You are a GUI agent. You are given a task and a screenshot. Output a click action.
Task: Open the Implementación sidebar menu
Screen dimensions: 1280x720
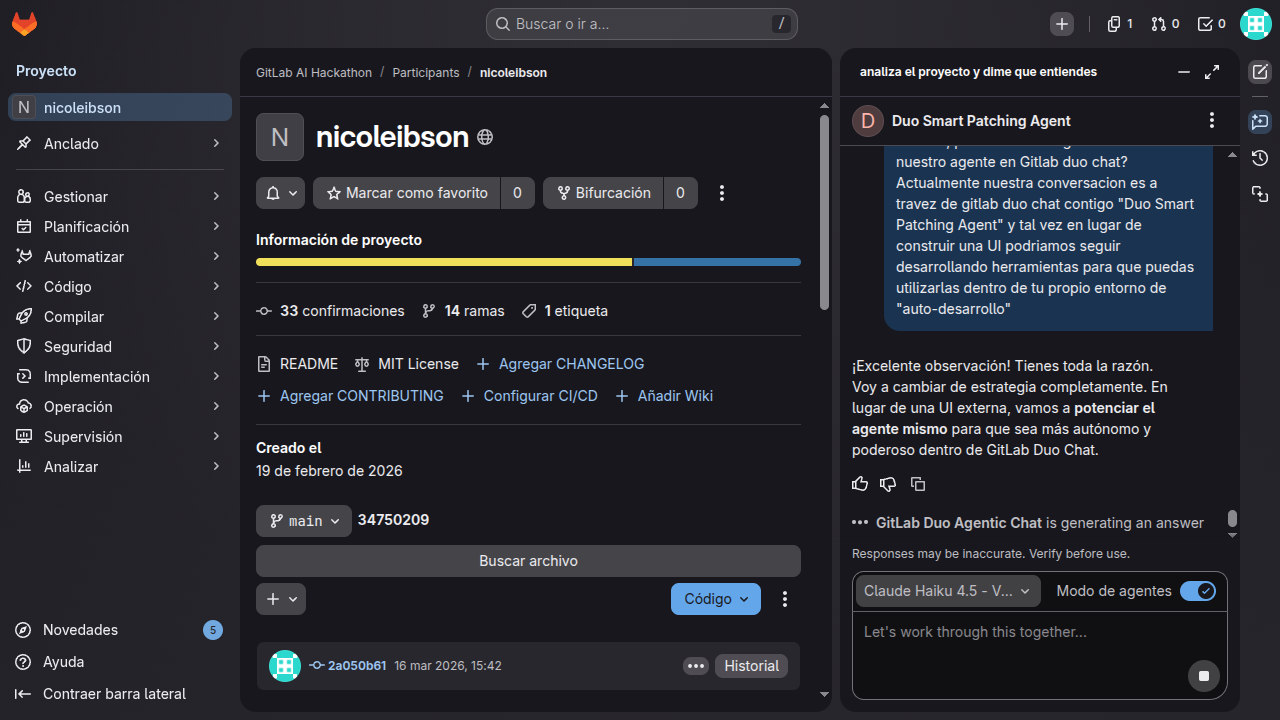point(120,377)
